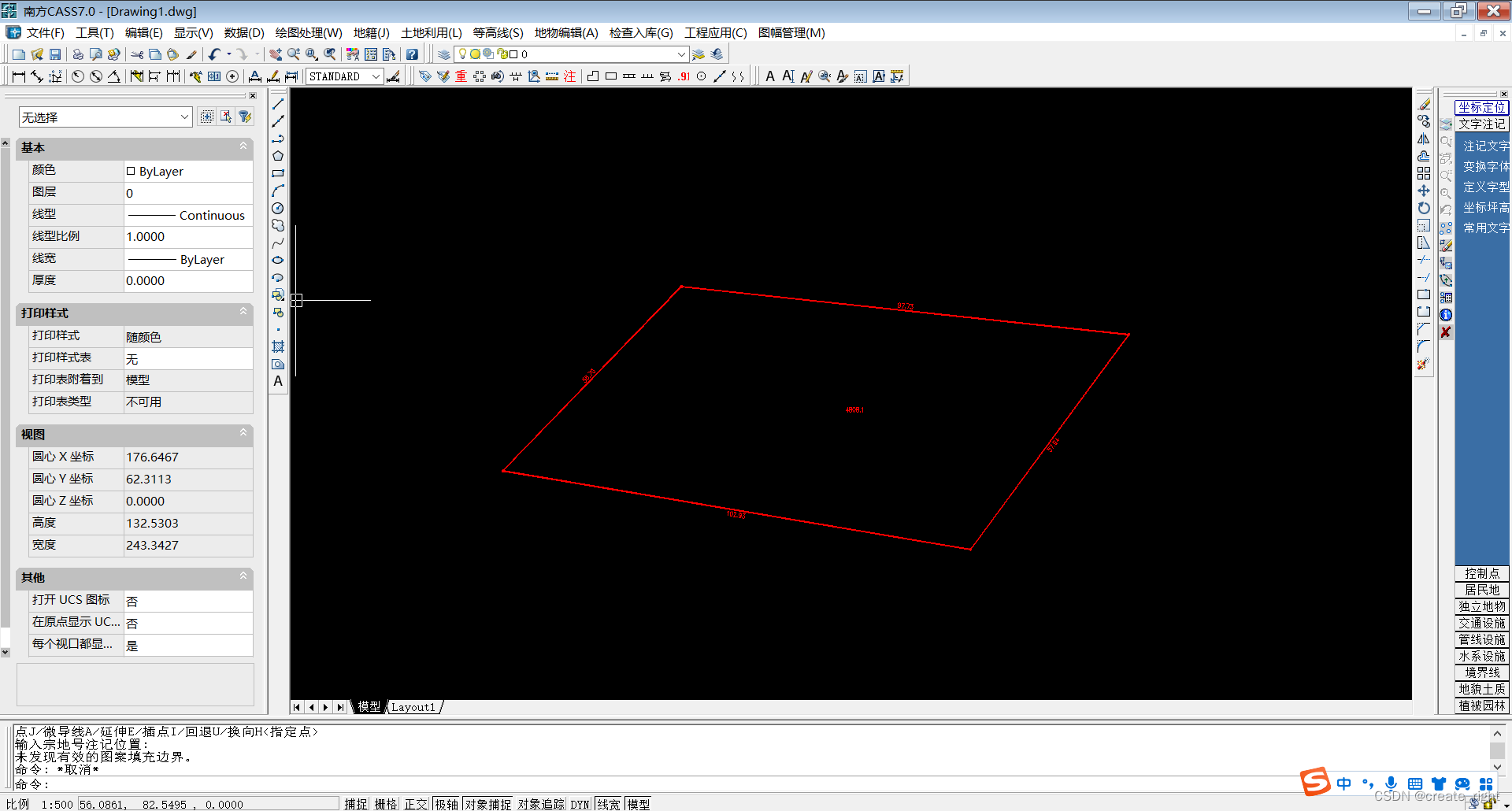Click the Array tool icon

[1424, 173]
